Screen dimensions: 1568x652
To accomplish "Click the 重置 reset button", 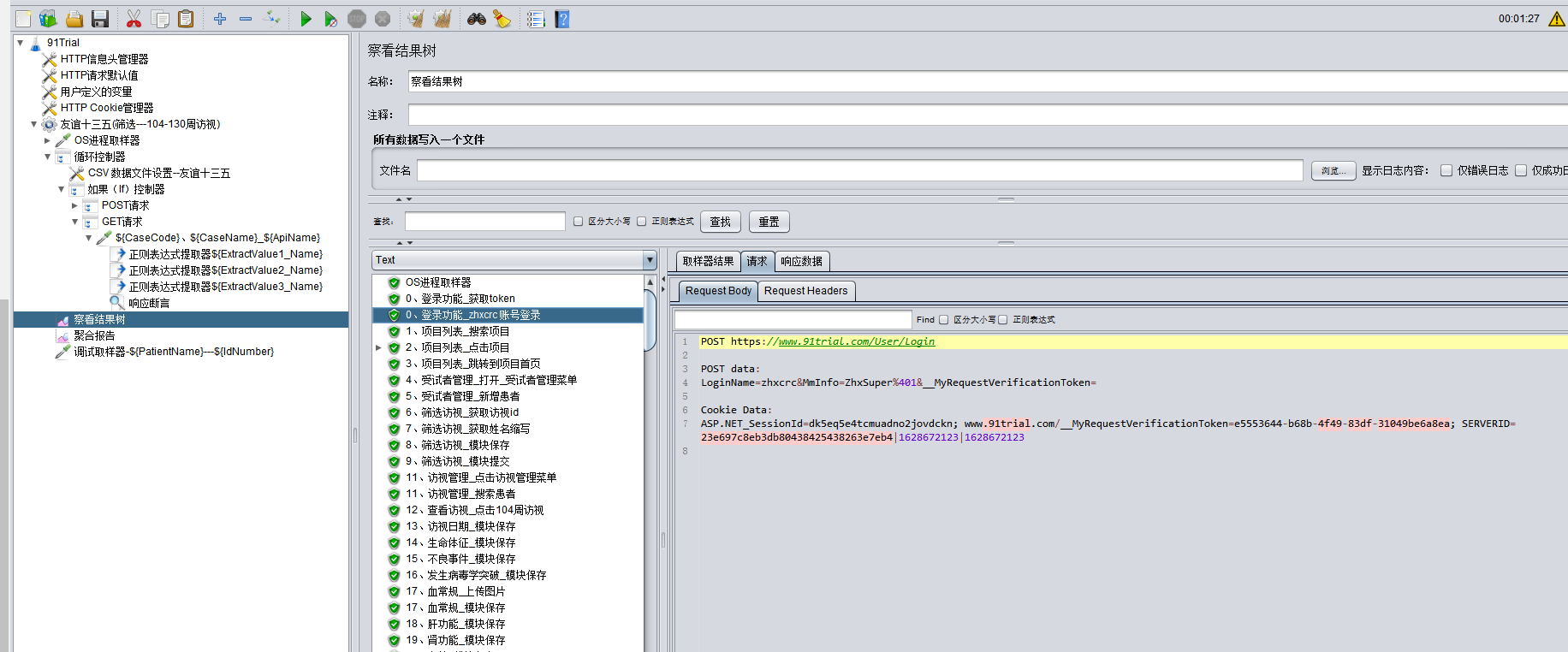I will 769,222.
